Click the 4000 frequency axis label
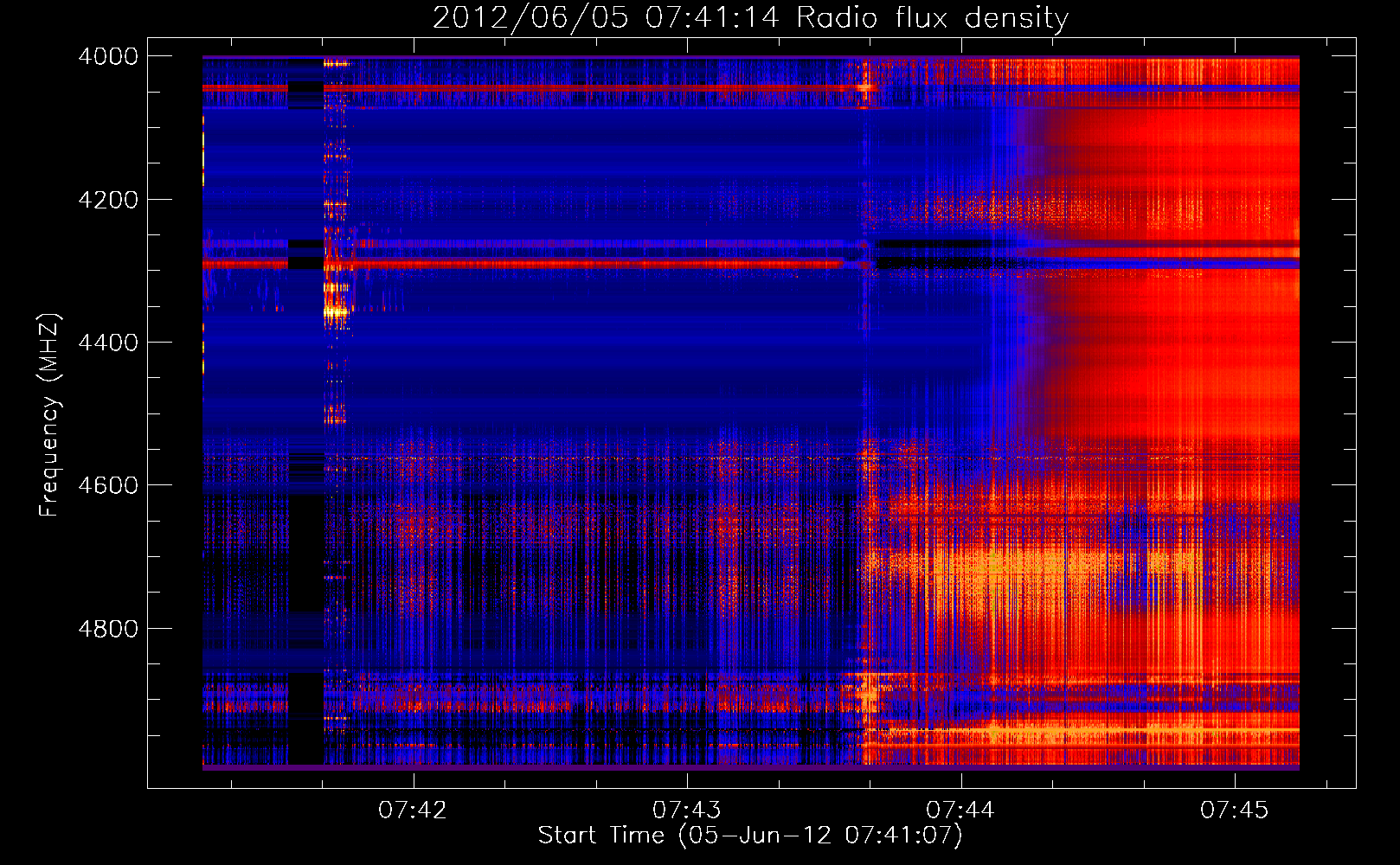 pos(108,56)
